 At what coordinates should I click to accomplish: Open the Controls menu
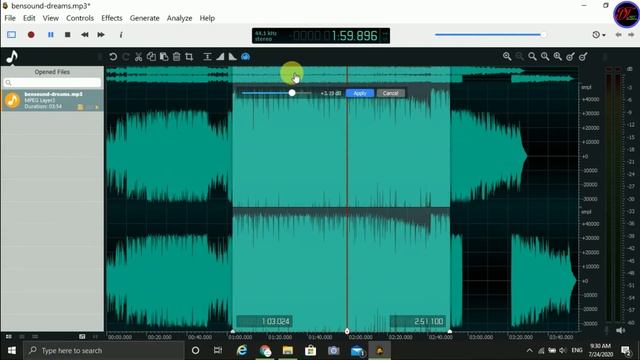[80, 18]
